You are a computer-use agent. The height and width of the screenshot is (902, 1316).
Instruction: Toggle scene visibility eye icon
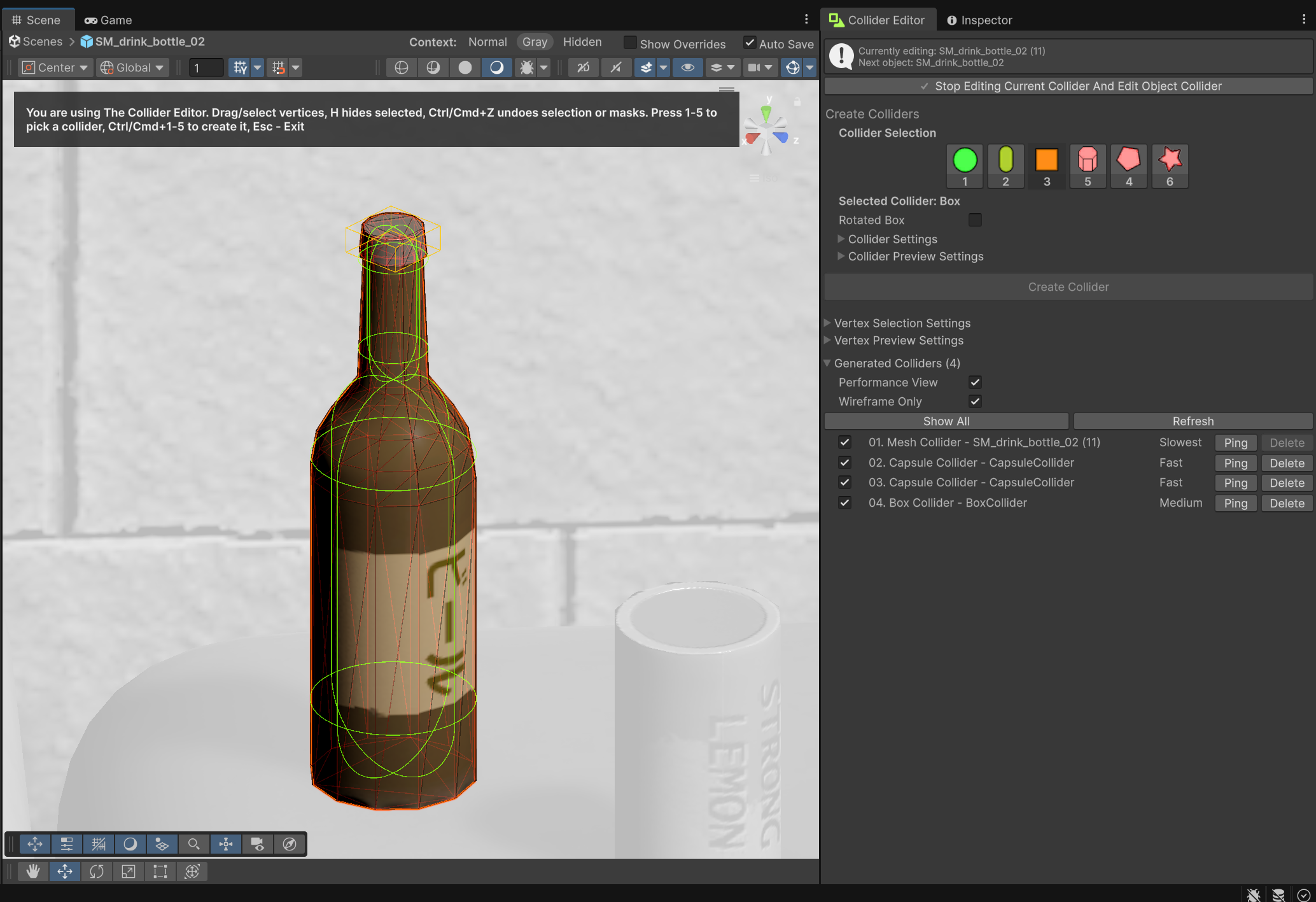pos(688,67)
